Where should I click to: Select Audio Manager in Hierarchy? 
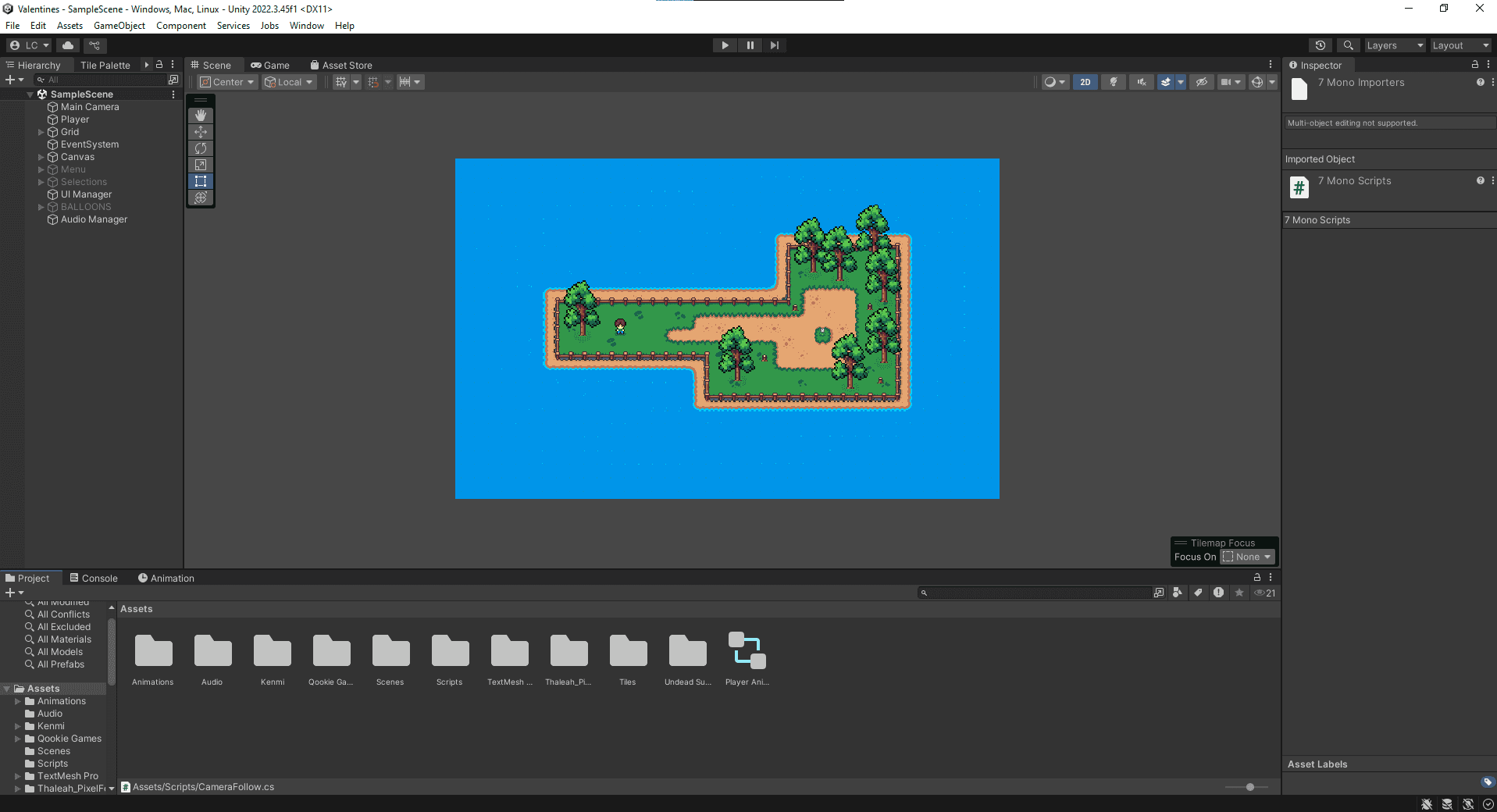tap(94, 219)
